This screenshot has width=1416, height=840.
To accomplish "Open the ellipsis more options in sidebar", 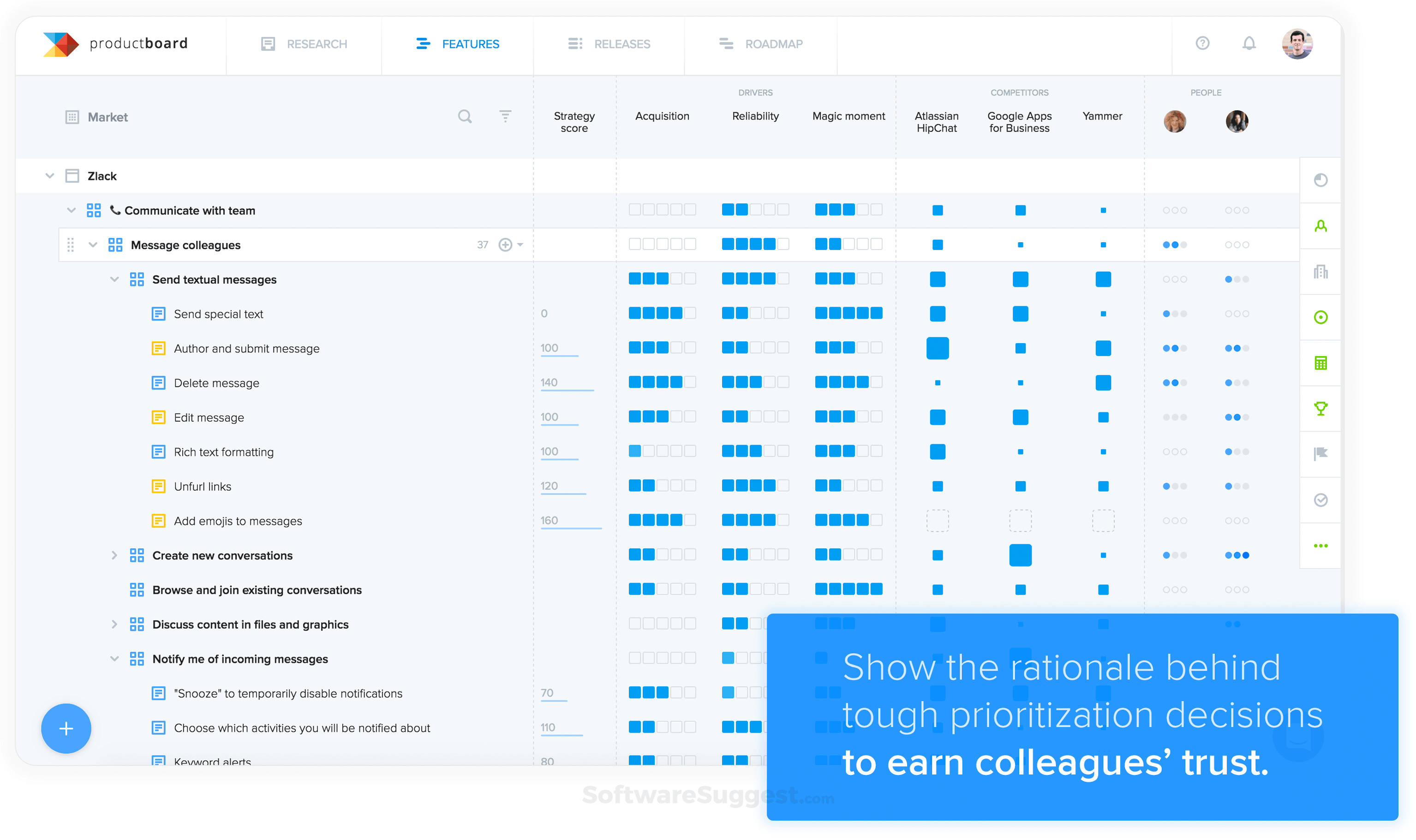I will [1320, 545].
